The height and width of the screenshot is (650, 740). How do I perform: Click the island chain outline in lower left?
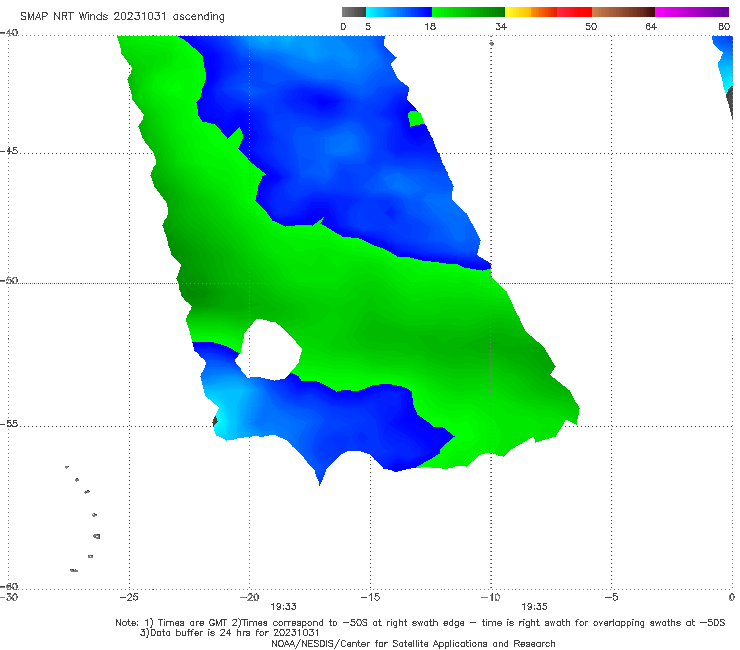click(x=83, y=518)
